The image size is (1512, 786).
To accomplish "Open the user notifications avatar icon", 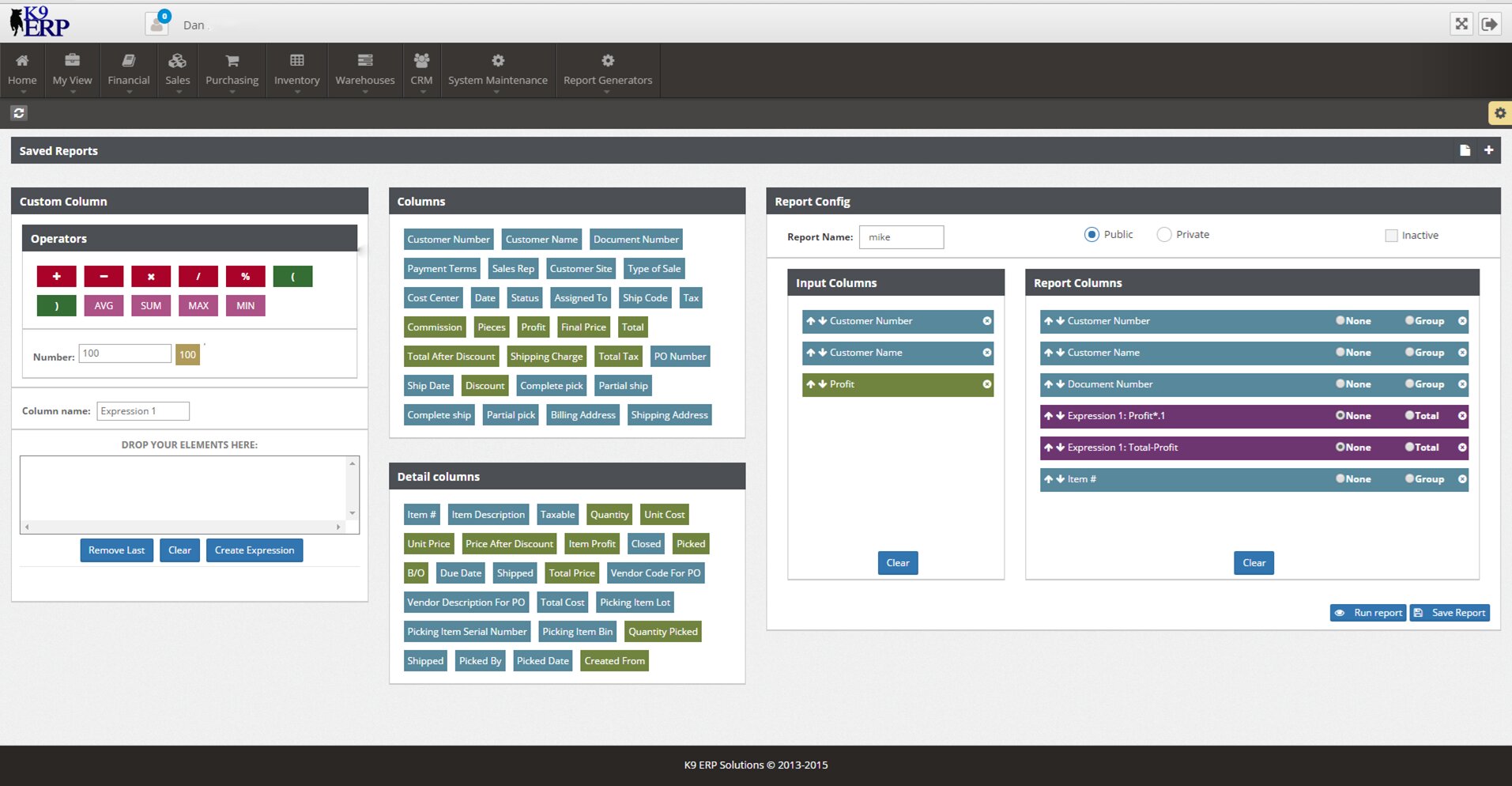I will (157, 24).
